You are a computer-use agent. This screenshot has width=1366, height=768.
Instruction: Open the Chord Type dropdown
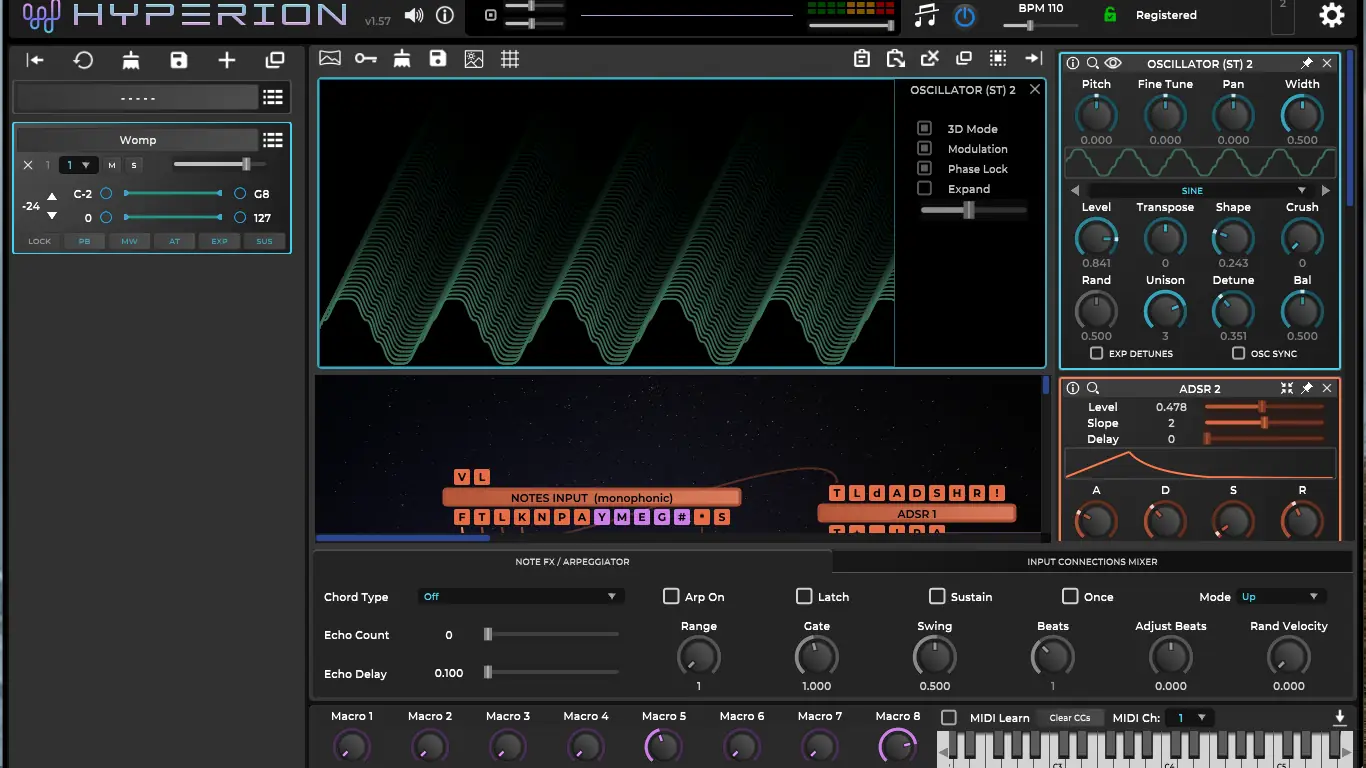pyautogui.click(x=520, y=597)
